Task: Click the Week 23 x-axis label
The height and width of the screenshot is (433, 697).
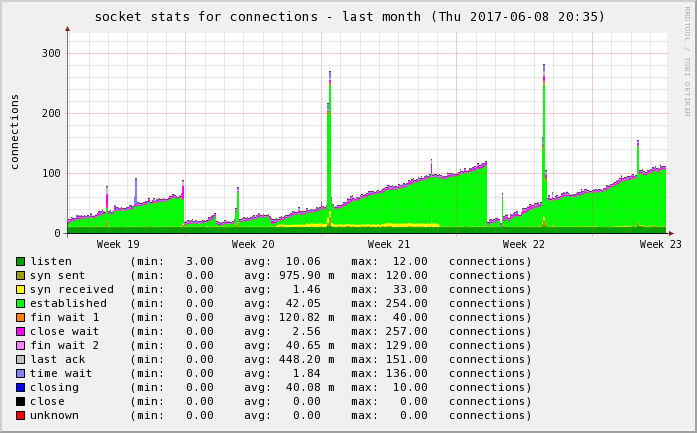Action: [x=660, y=244]
